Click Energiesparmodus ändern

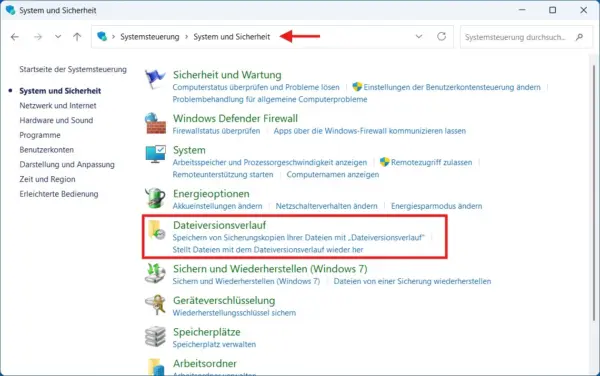436,206
